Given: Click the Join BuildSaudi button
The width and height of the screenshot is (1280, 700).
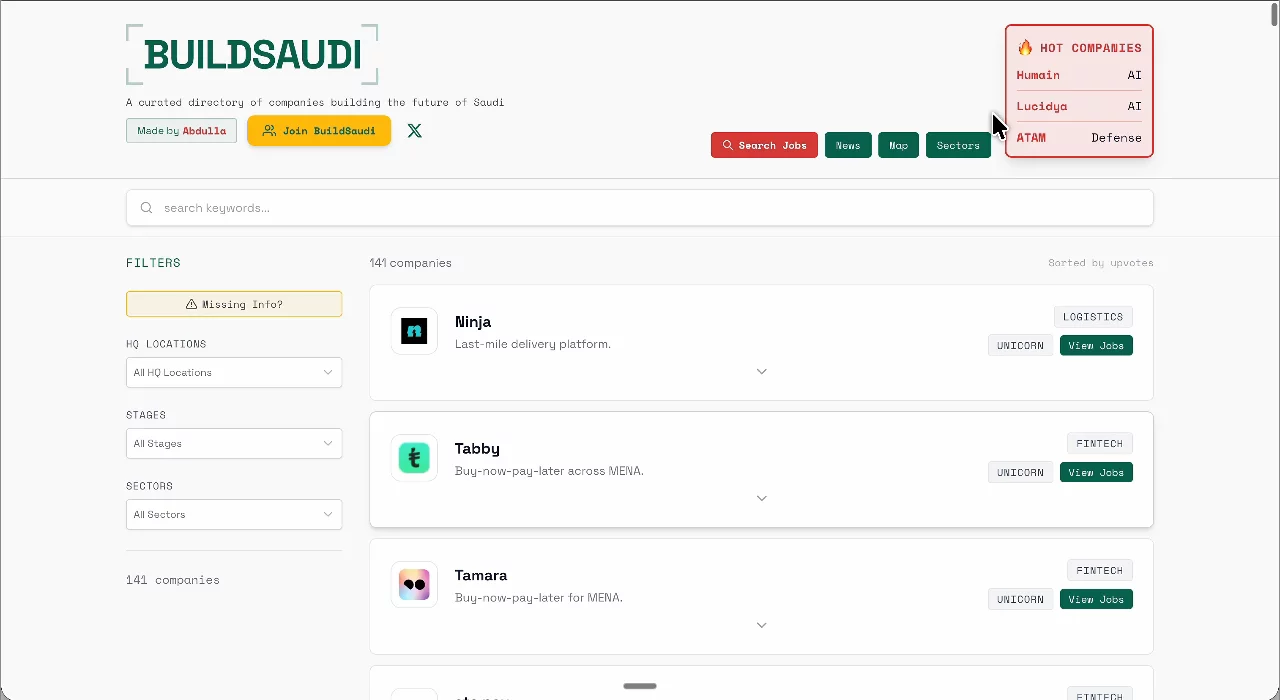Looking at the screenshot, I should [x=319, y=130].
